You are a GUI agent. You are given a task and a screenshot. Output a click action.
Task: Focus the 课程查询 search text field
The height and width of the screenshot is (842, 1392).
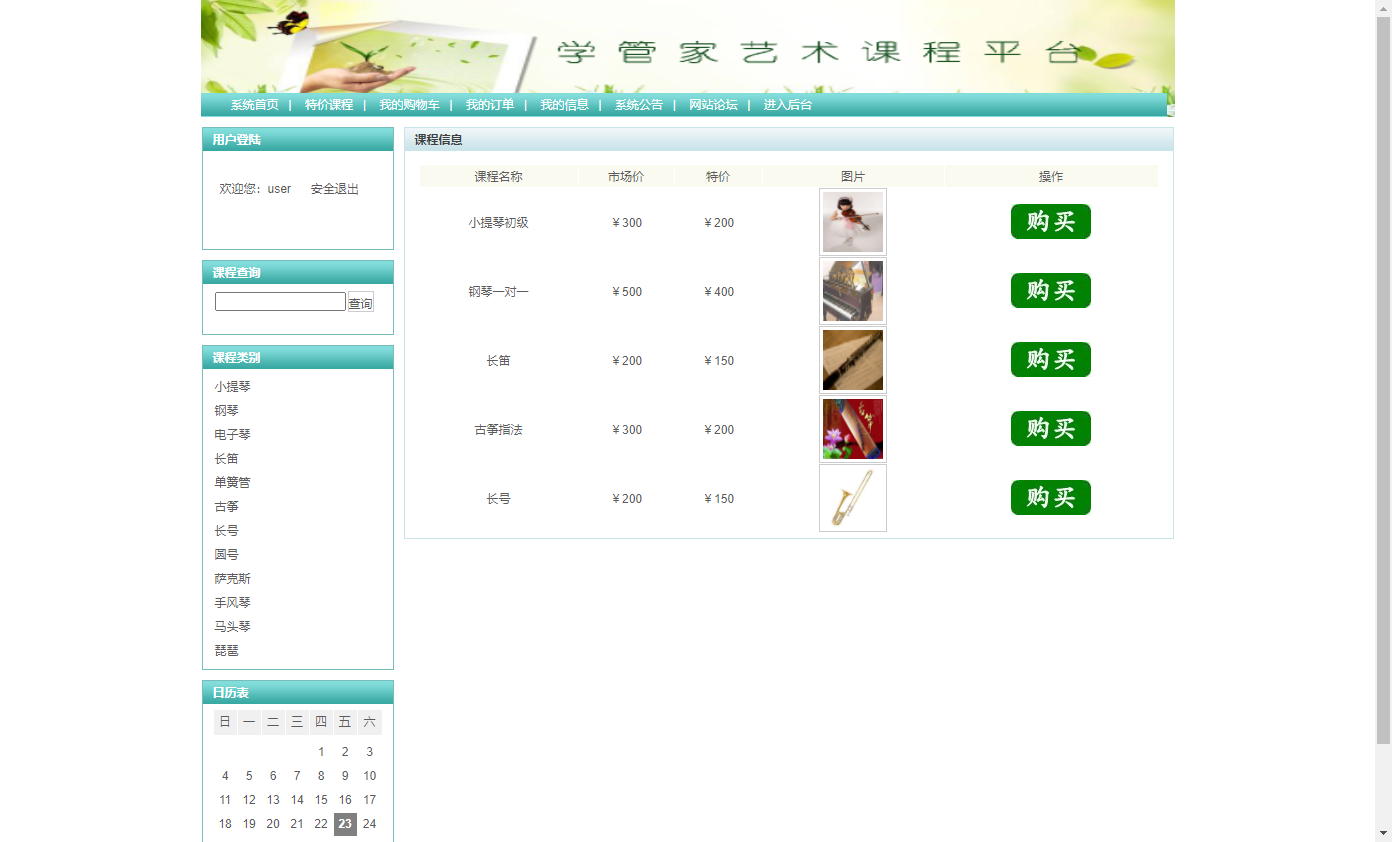pyautogui.click(x=280, y=302)
